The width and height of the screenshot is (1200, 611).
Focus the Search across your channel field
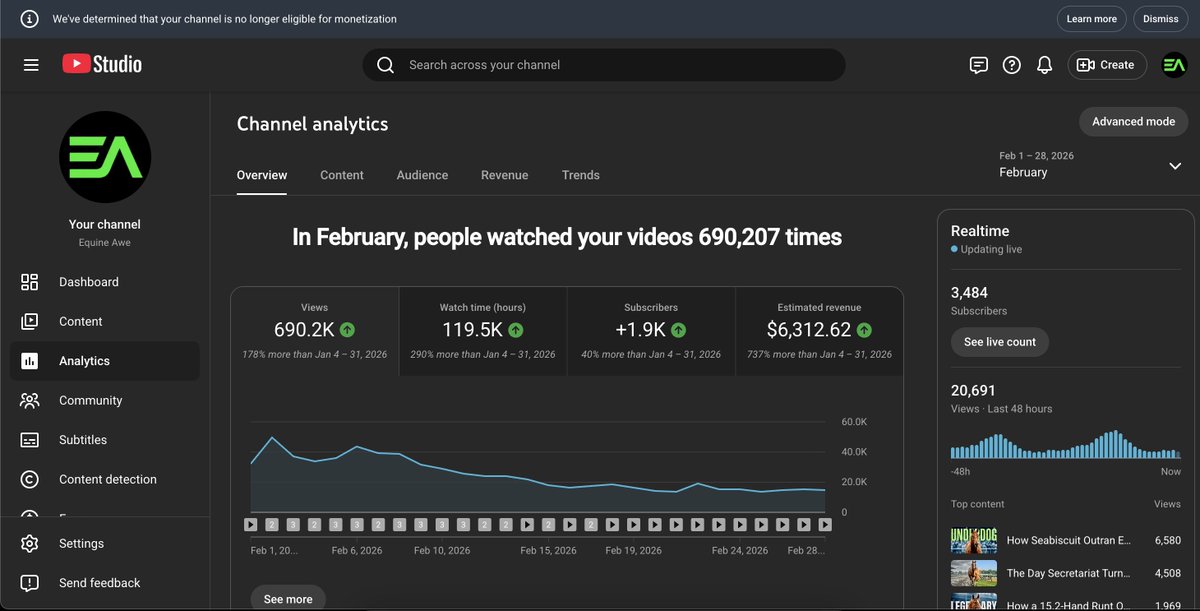(x=604, y=65)
